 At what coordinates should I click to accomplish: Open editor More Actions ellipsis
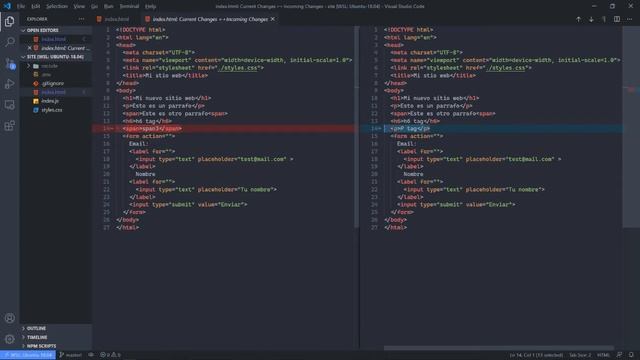(629, 19)
